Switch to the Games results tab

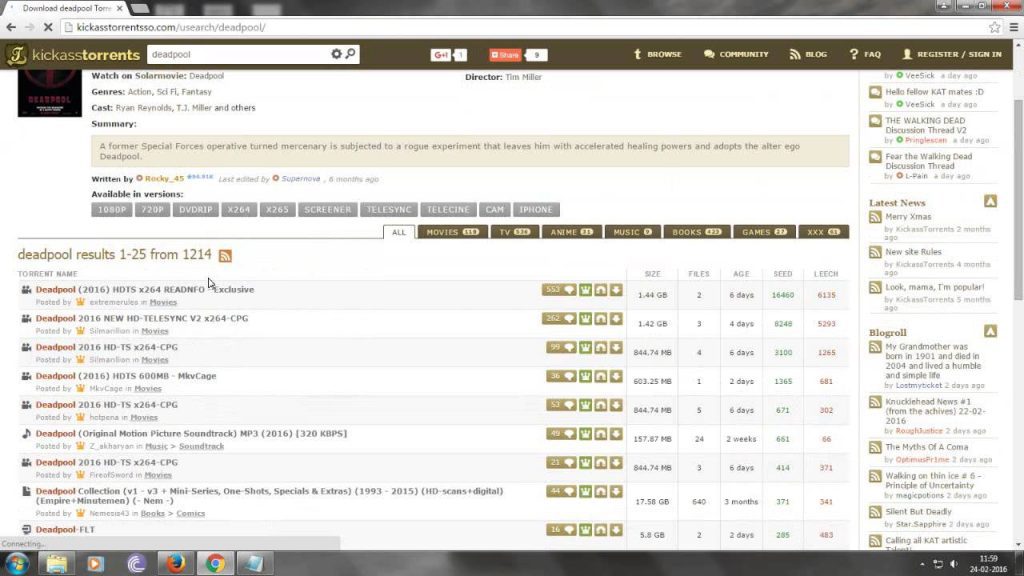765,232
